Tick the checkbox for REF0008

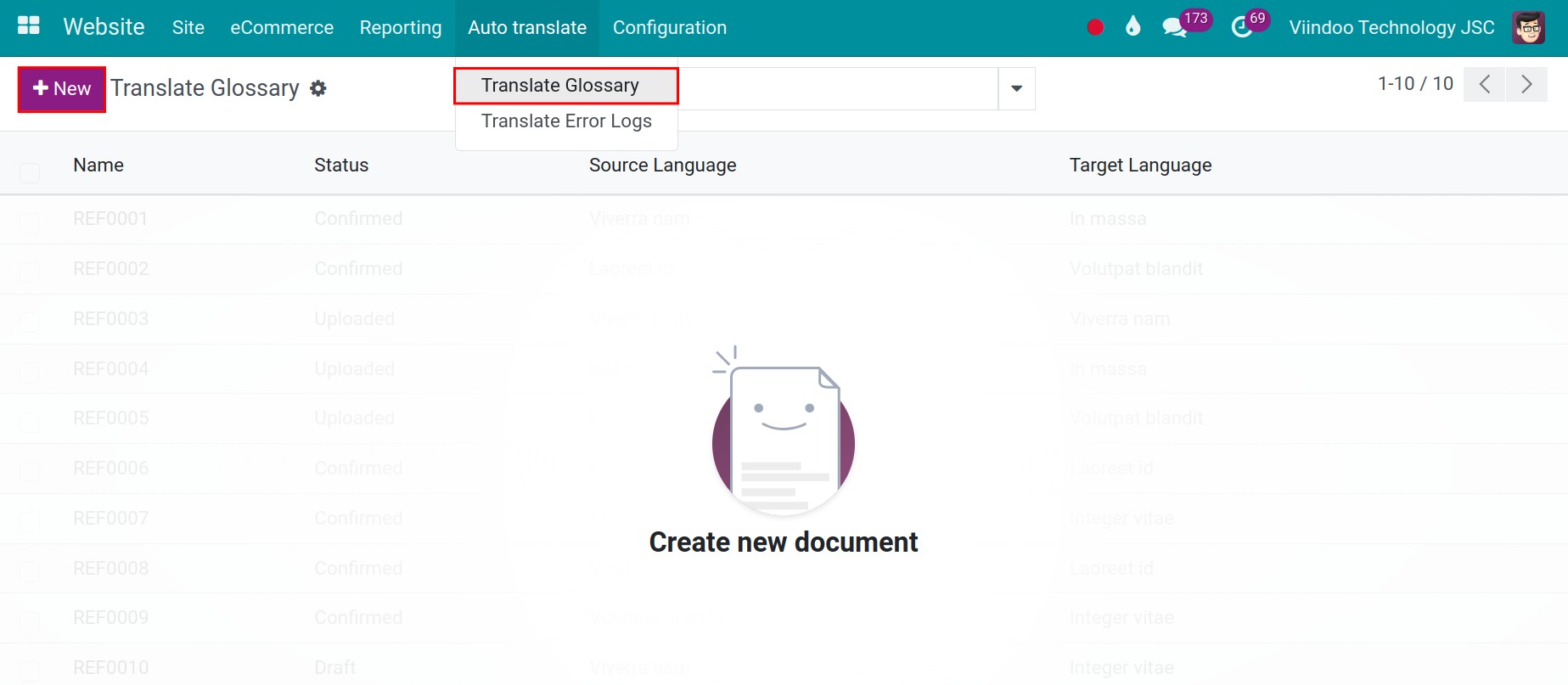pos(30,572)
